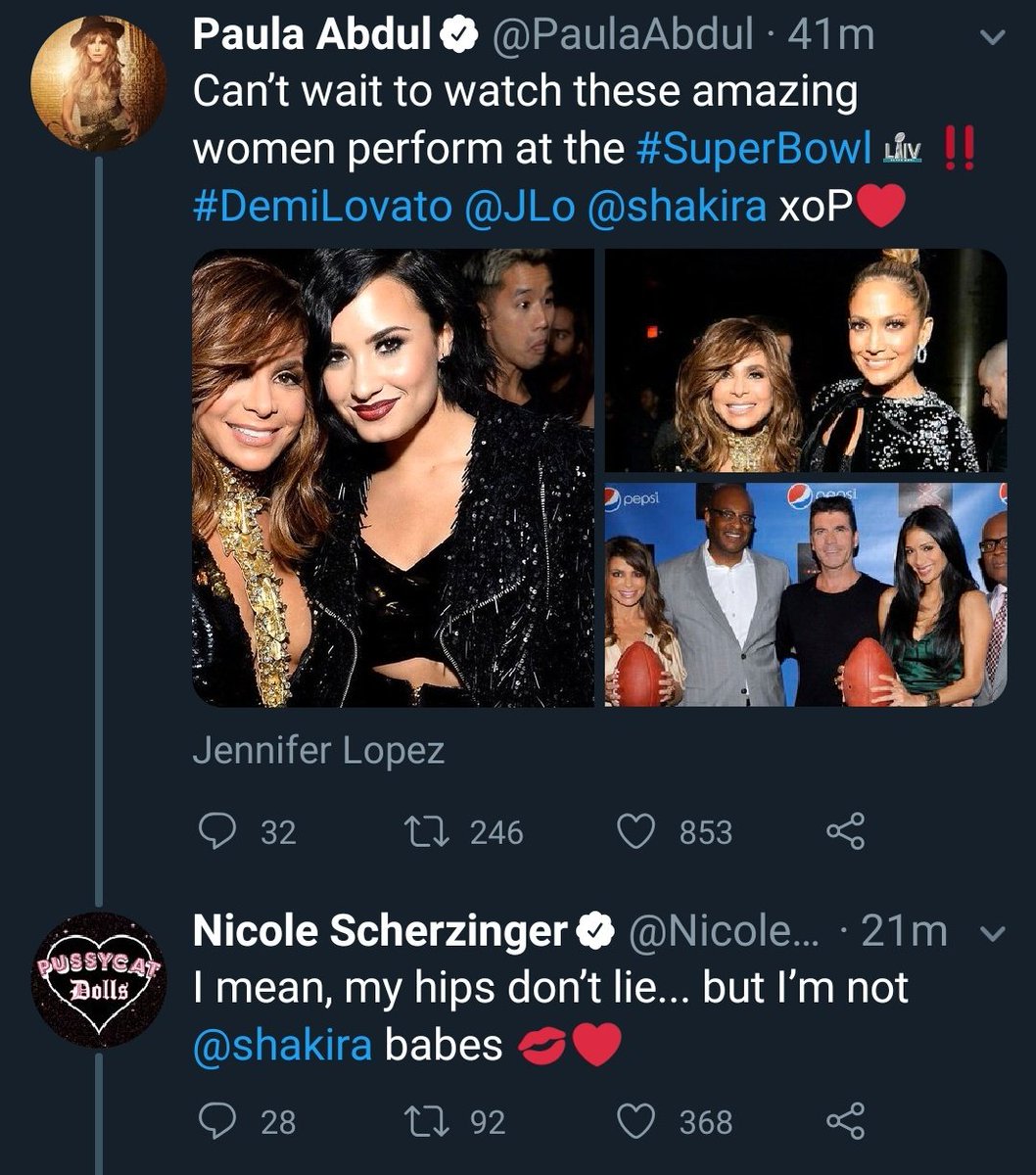Reply to Paula Abdul's tweet
Screen dimensions: 1036x1175
214,832
